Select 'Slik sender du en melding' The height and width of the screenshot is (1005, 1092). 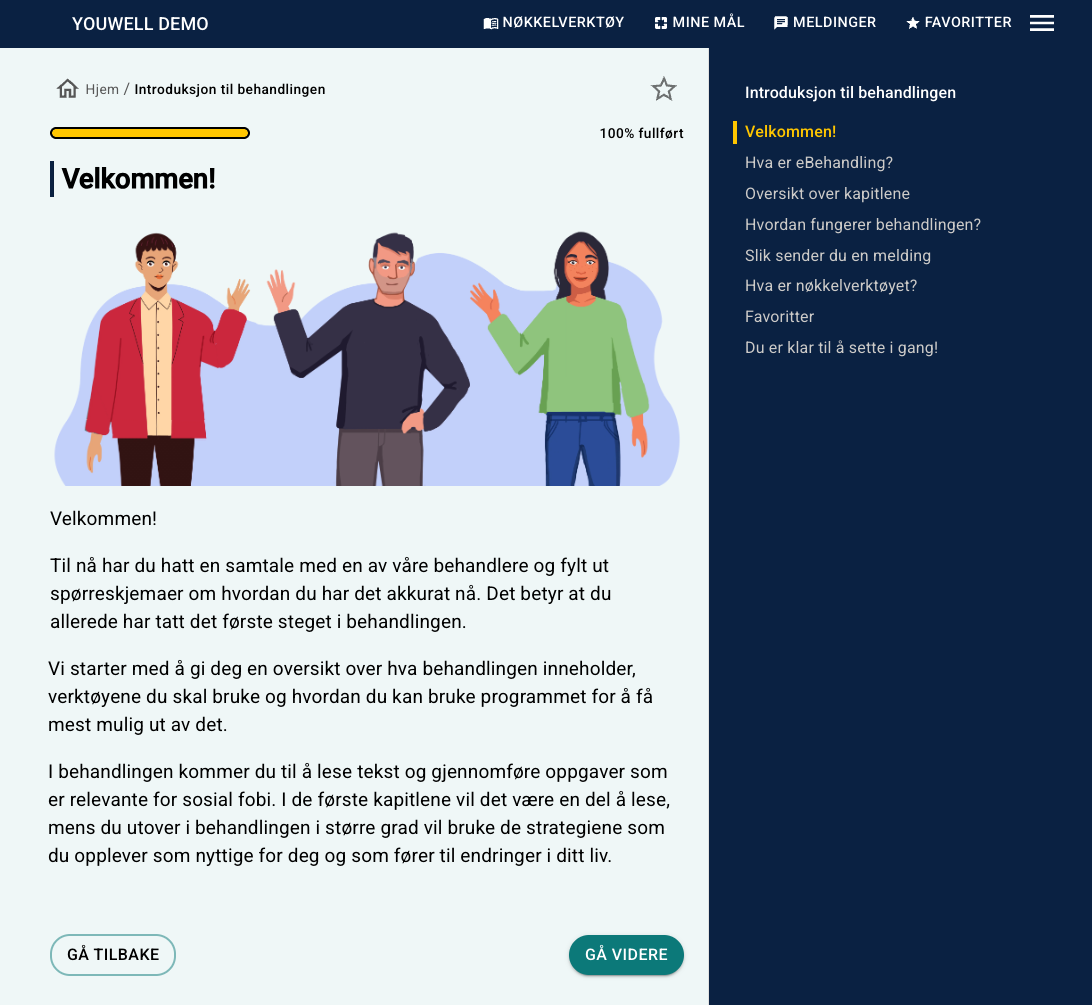(x=837, y=256)
